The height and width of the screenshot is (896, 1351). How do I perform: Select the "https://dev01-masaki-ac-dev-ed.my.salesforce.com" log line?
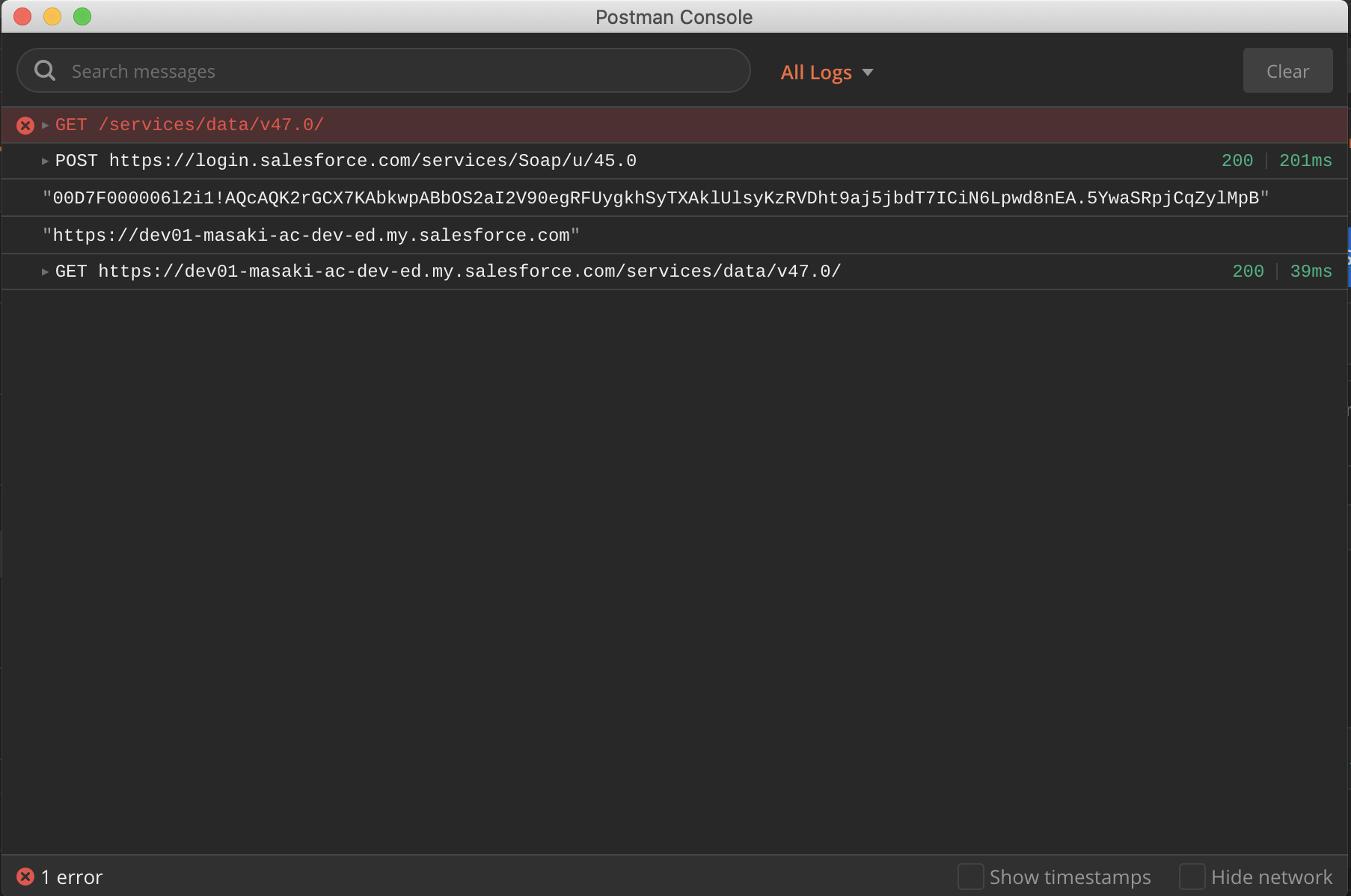point(311,236)
